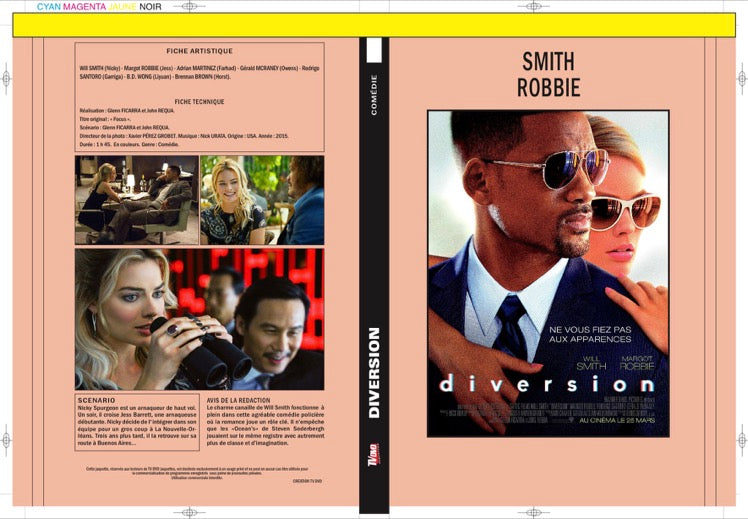Click the AVIS DE LA REDACTION heading
748x519 pixels.
[239, 400]
